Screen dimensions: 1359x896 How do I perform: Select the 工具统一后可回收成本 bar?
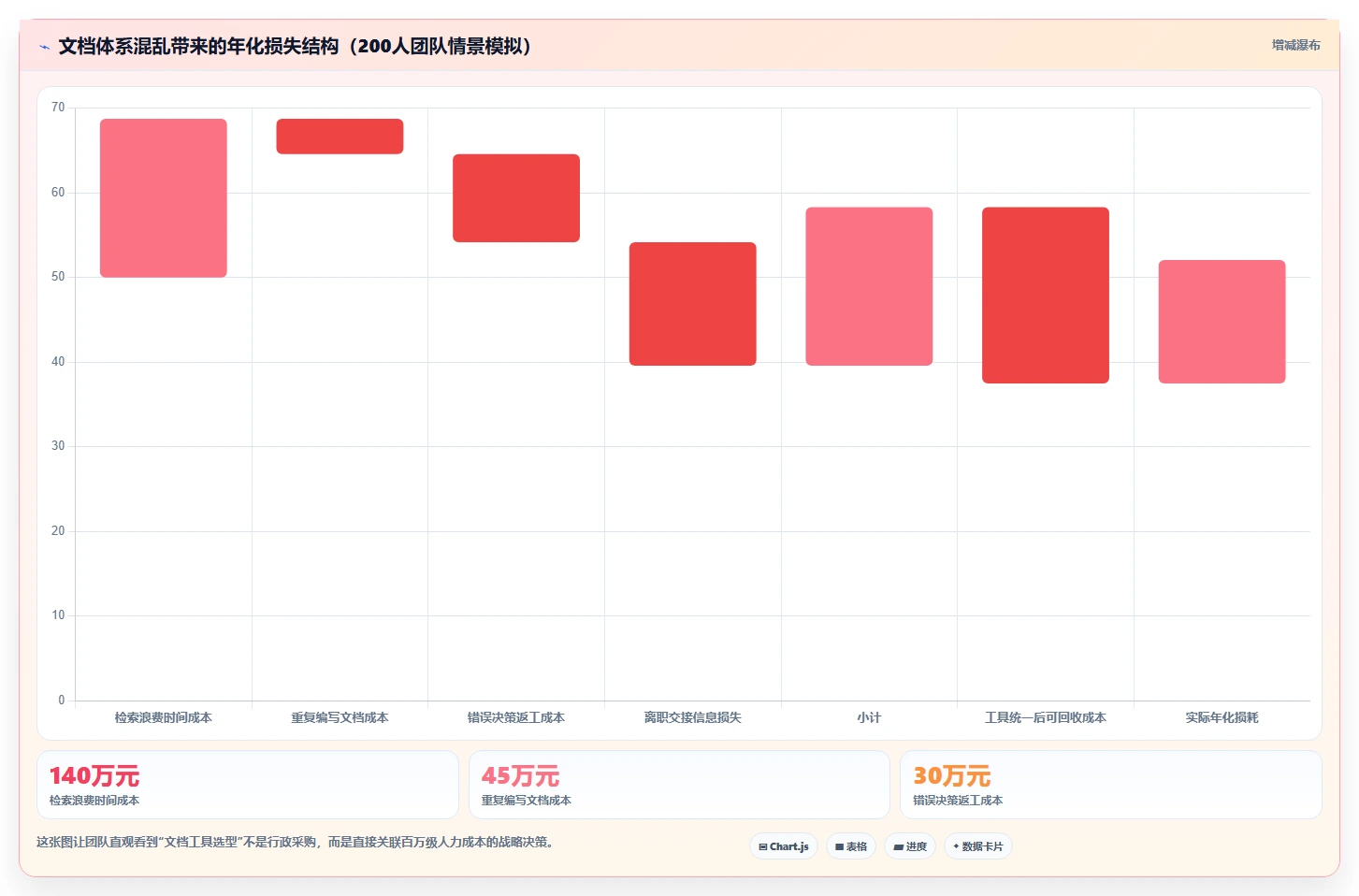1046,296
